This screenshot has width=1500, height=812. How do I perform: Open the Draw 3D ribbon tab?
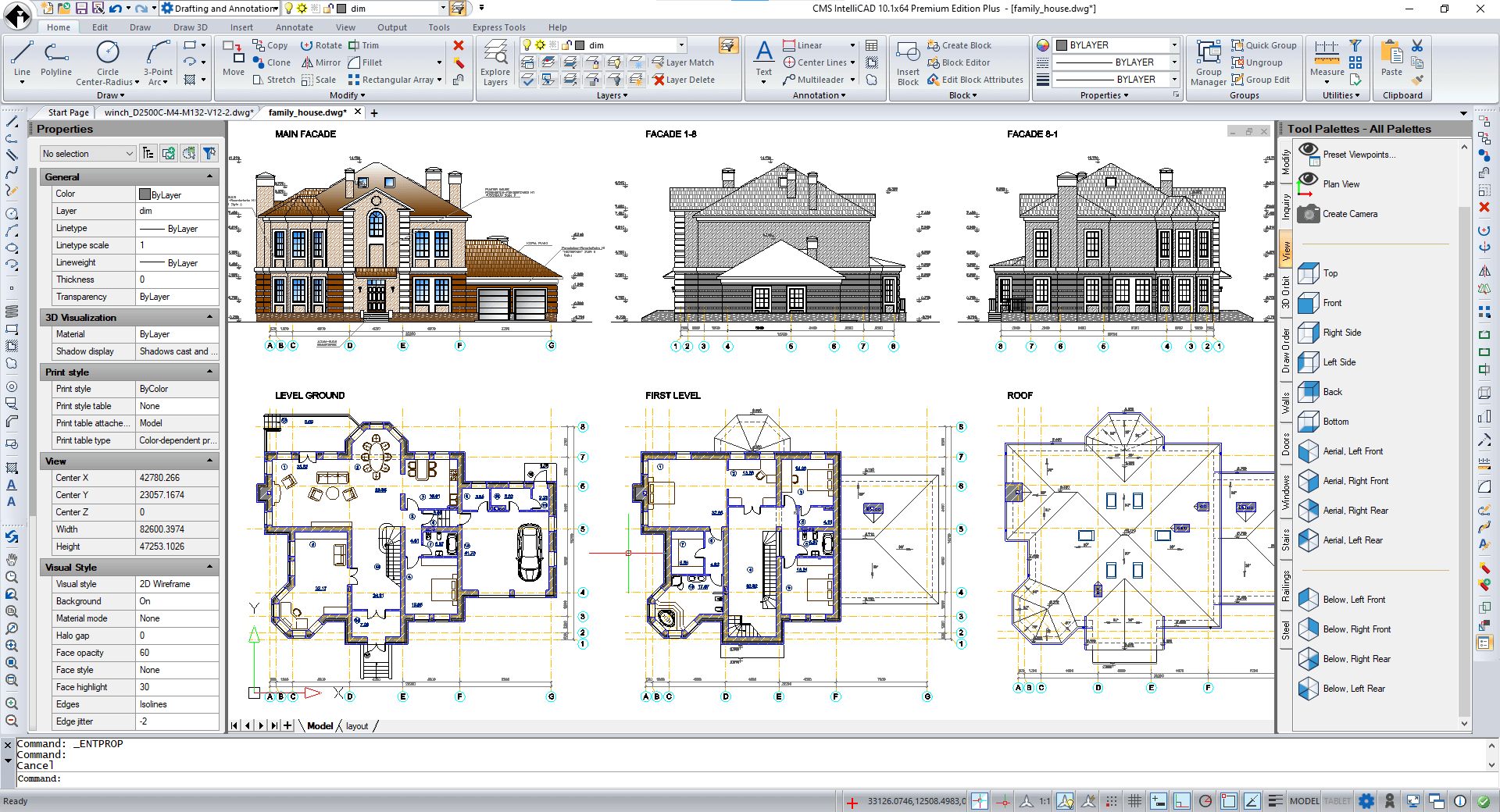[190, 27]
